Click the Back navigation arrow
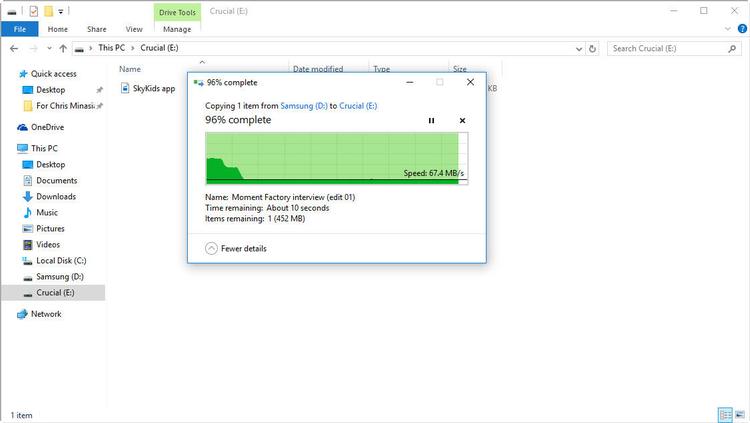 [x=15, y=48]
